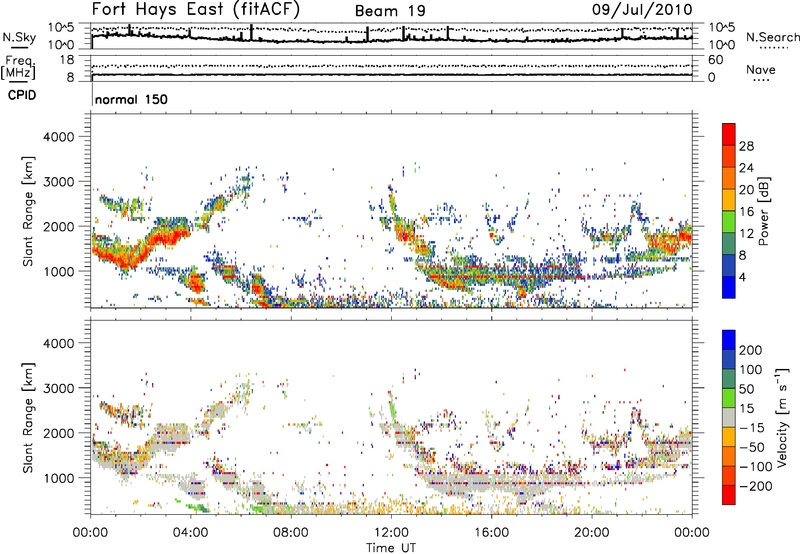Image resolution: width=800 pixels, height=554 pixels.
Task: Click the '200' value on the velocity scale
Action: 751,350
